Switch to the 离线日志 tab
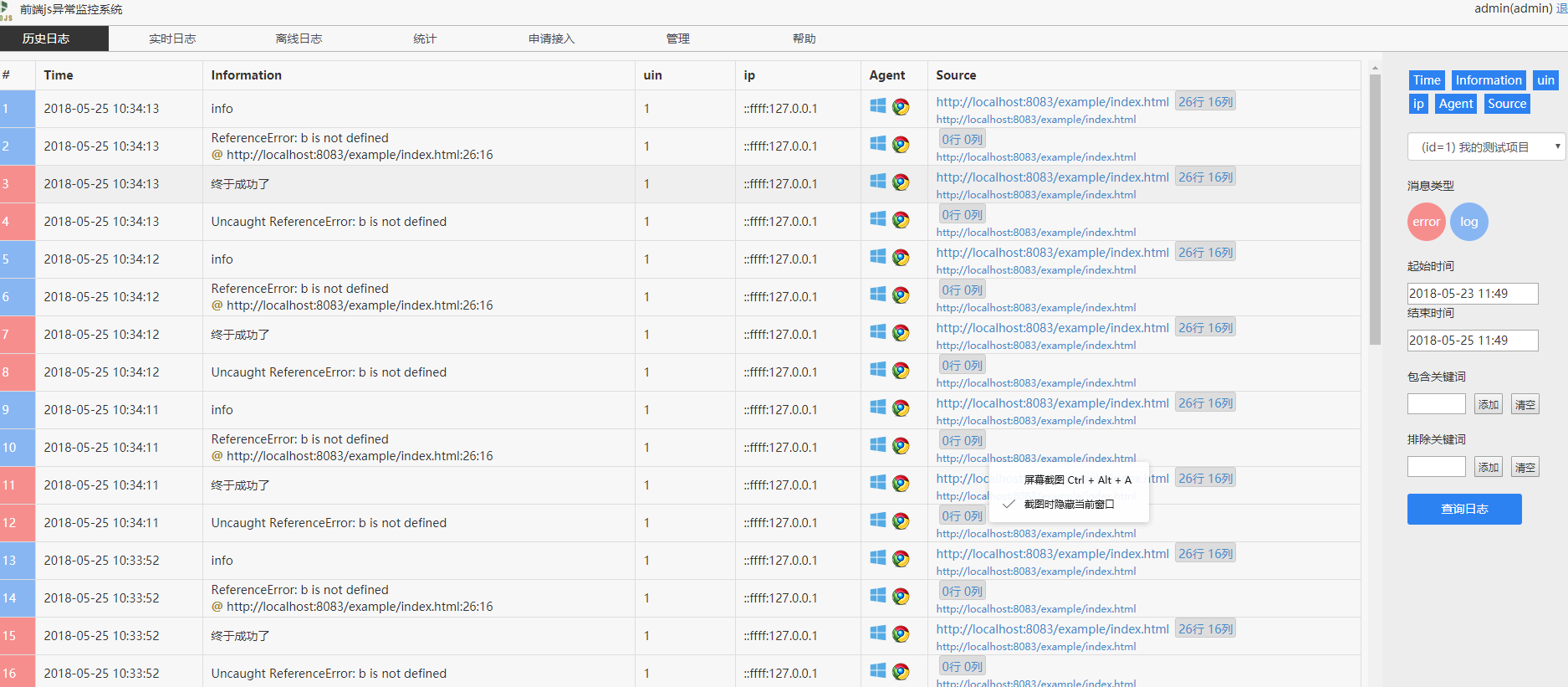The height and width of the screenshot is (687, 1568). [x=299, y=38]
